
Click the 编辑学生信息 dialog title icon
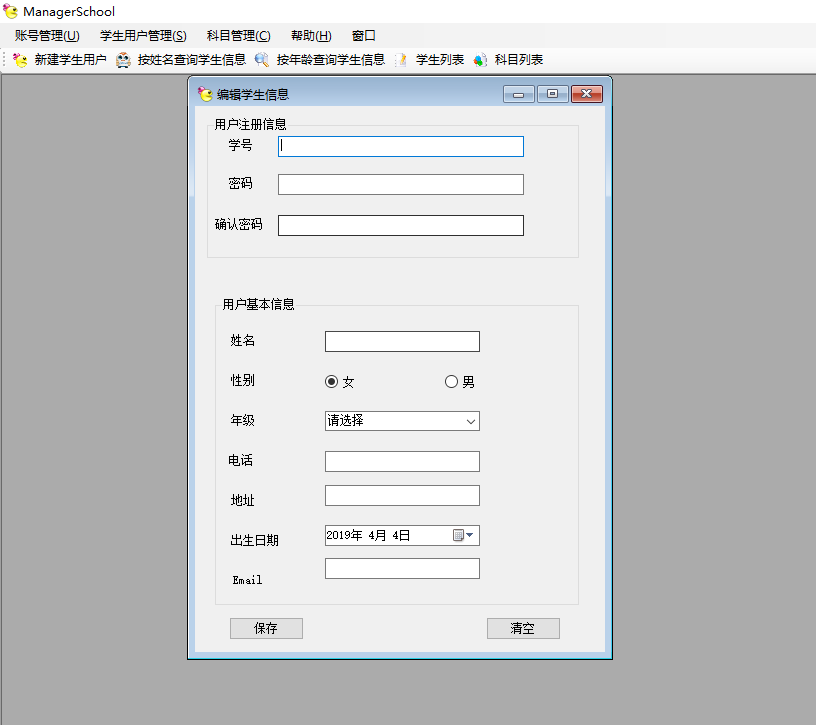click(x=205, y=95)
